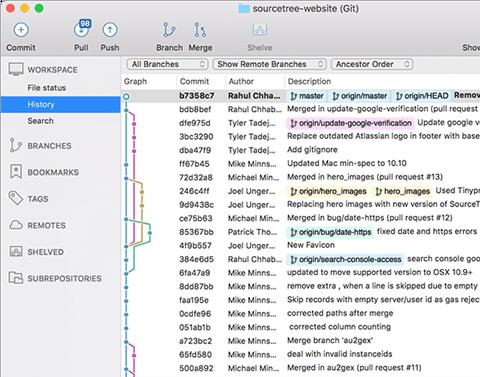Image resolution: width=480 pixels, height=377 pixels.
Task: Expand the BOOKMARKS sidebar section
Action: point(53,172)
